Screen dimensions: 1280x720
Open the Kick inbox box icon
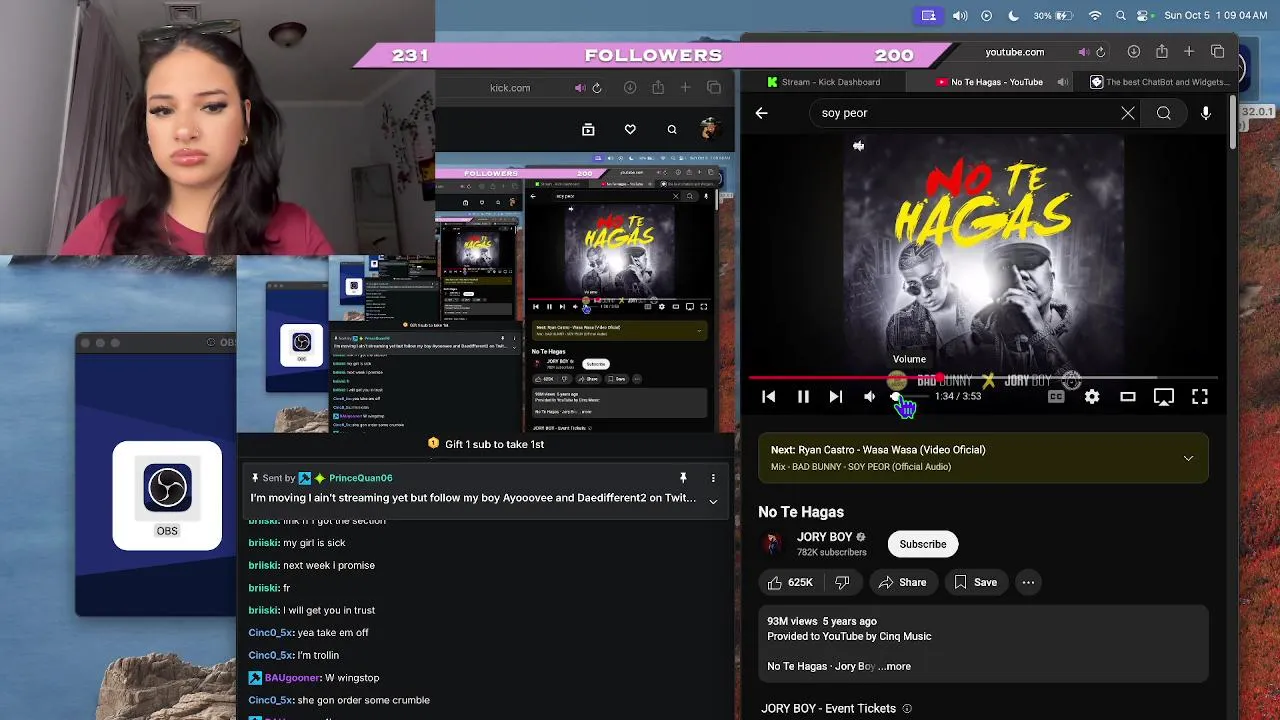click(x=588, y=129)
